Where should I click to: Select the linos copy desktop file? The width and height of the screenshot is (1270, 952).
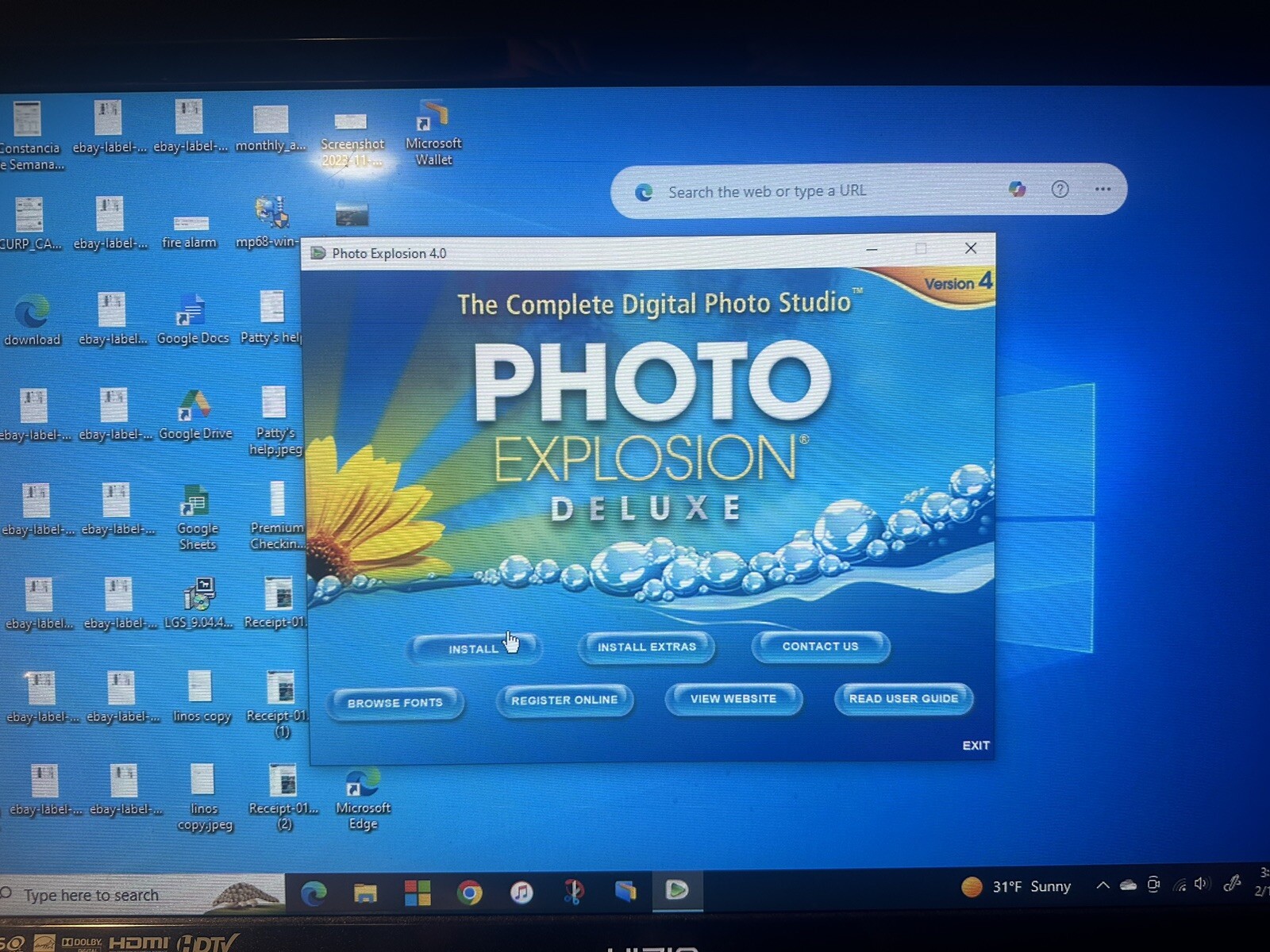(x=202, y=697)
